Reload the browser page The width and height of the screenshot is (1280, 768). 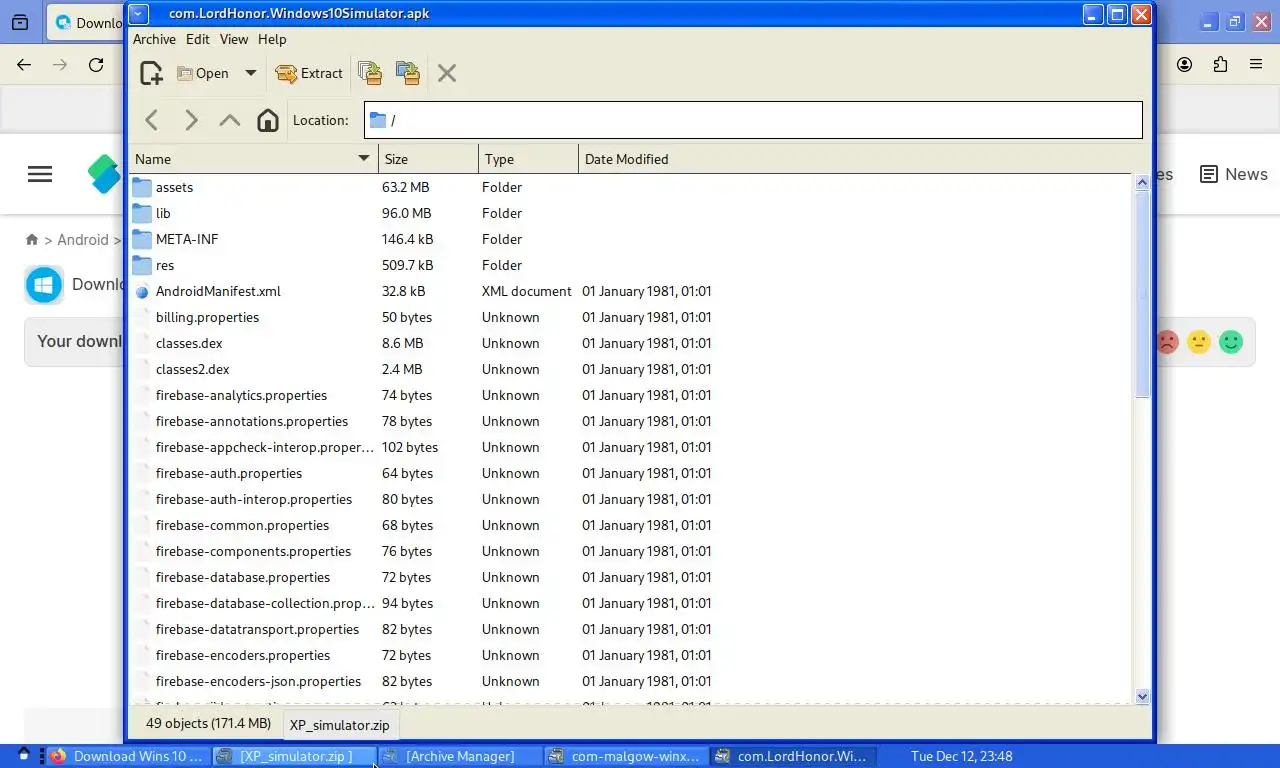[x=96, y=65]
